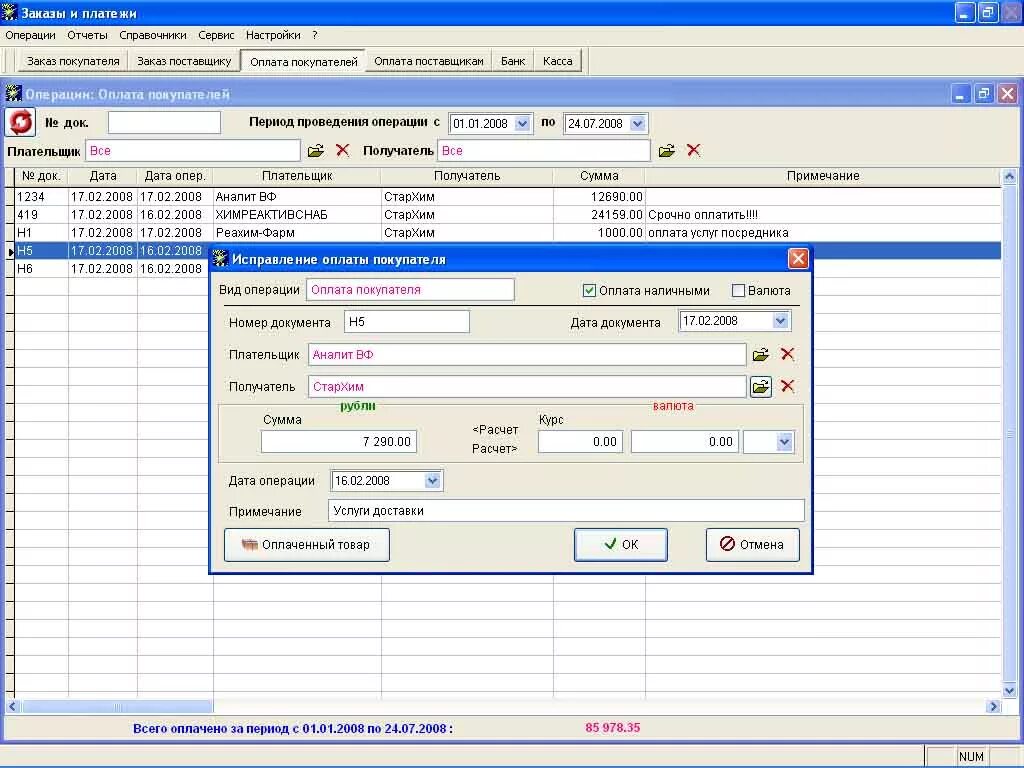Click horizontal scrollbar right arrow
Image resolution: width=1024 pixels, height=768 pixels.
click(x=993, y=707)
